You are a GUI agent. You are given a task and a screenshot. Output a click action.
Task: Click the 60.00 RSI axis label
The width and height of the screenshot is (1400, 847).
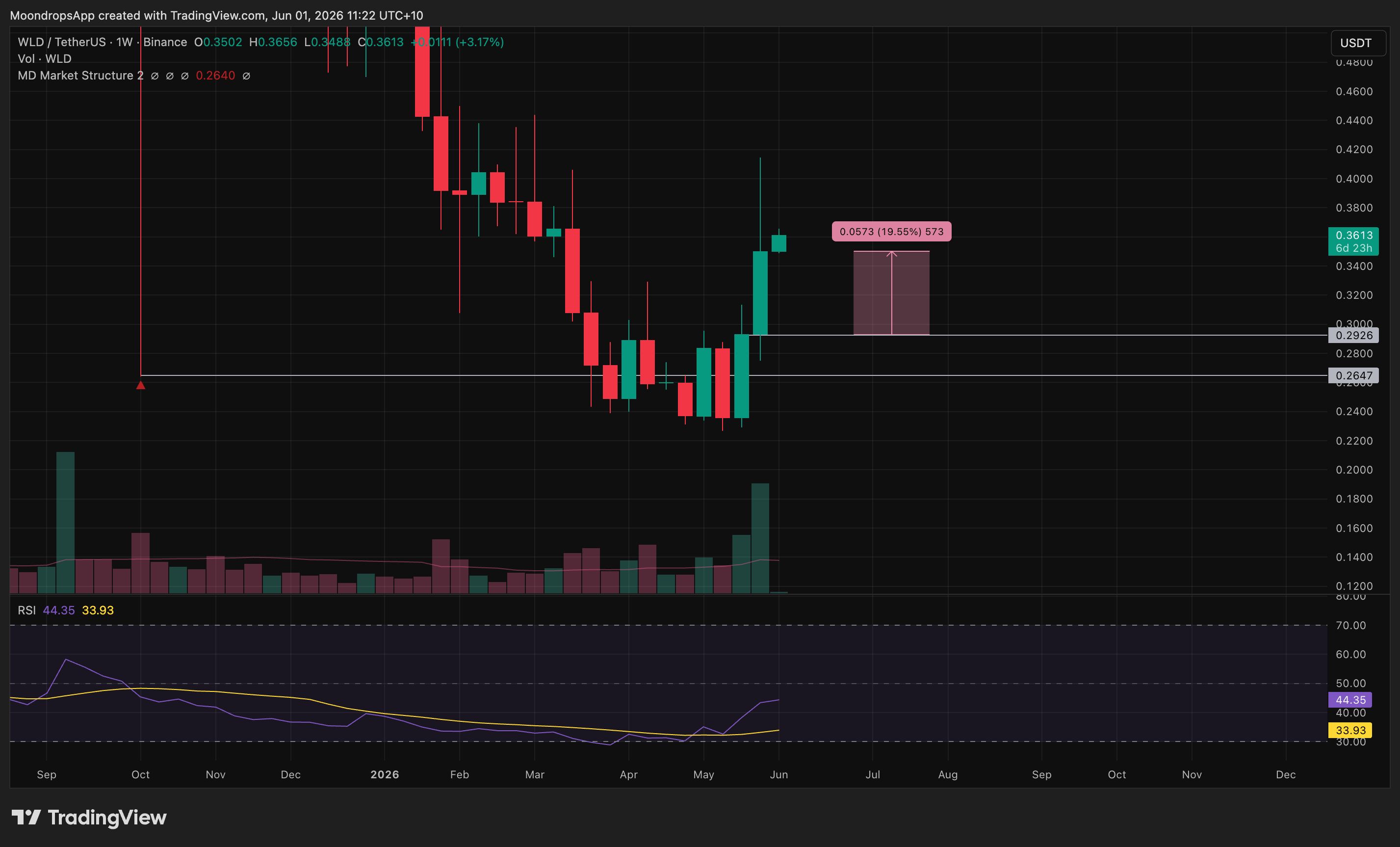1351,654
